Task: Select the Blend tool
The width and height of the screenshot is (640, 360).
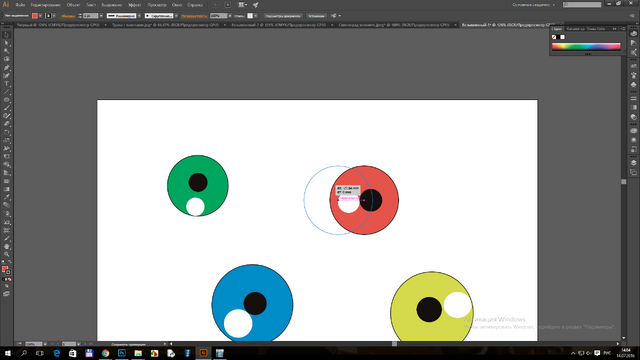Action: (x=6, y=206)
